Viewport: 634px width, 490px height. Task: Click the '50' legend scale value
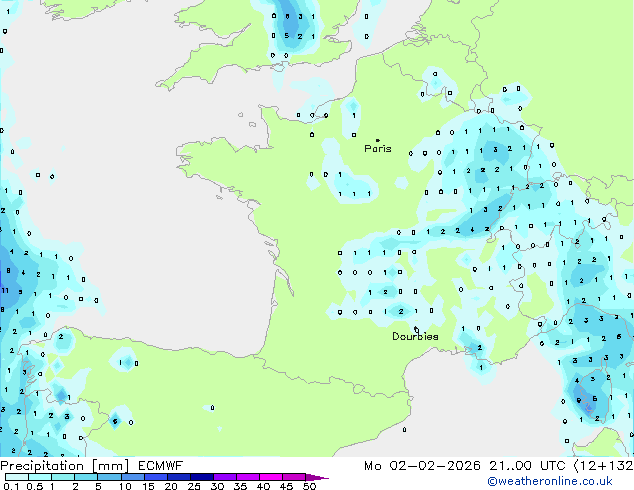(x=309, y=486)
